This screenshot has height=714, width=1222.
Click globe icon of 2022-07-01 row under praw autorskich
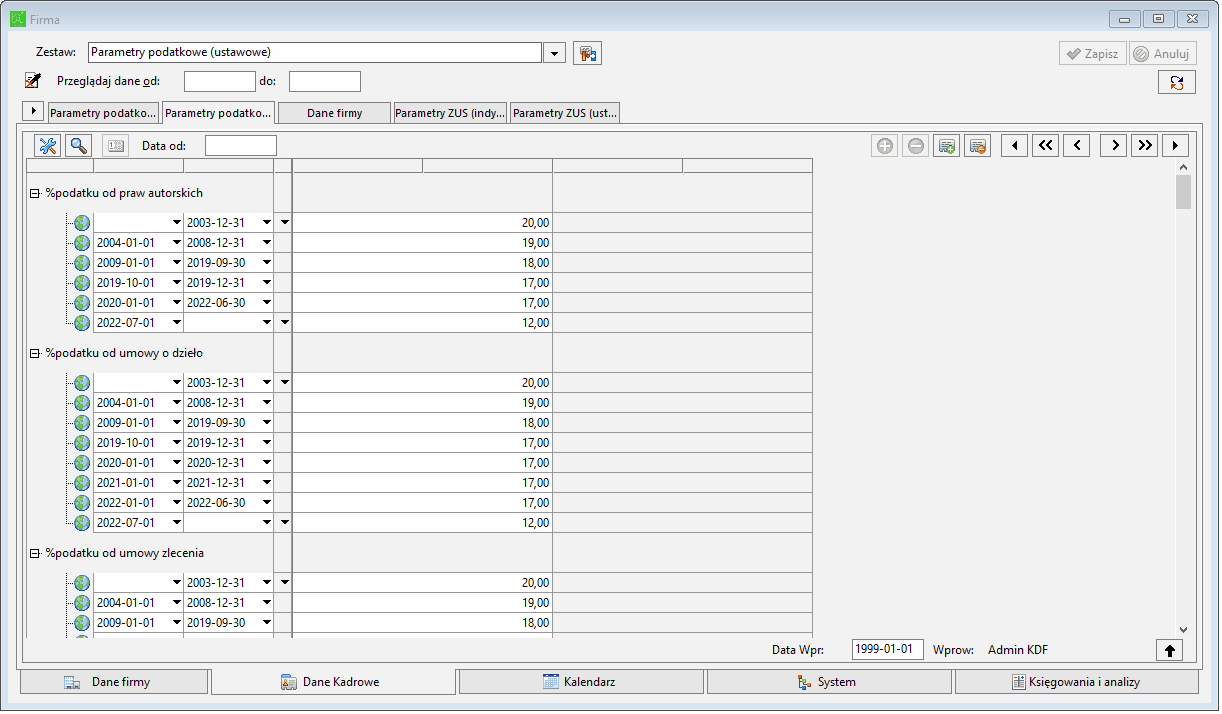pyautogui.click(x=82, y=323)
